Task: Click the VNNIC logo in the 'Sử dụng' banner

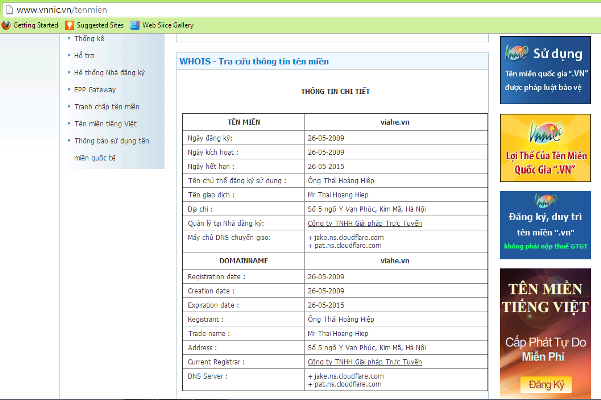Action: 516,53
